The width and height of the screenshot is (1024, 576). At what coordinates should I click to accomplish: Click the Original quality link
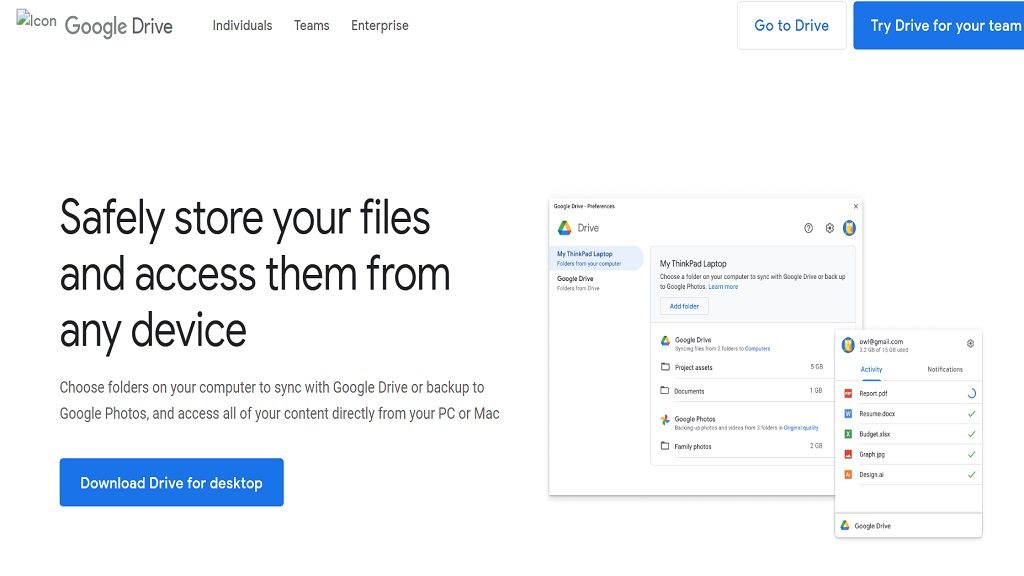(801, 428)
